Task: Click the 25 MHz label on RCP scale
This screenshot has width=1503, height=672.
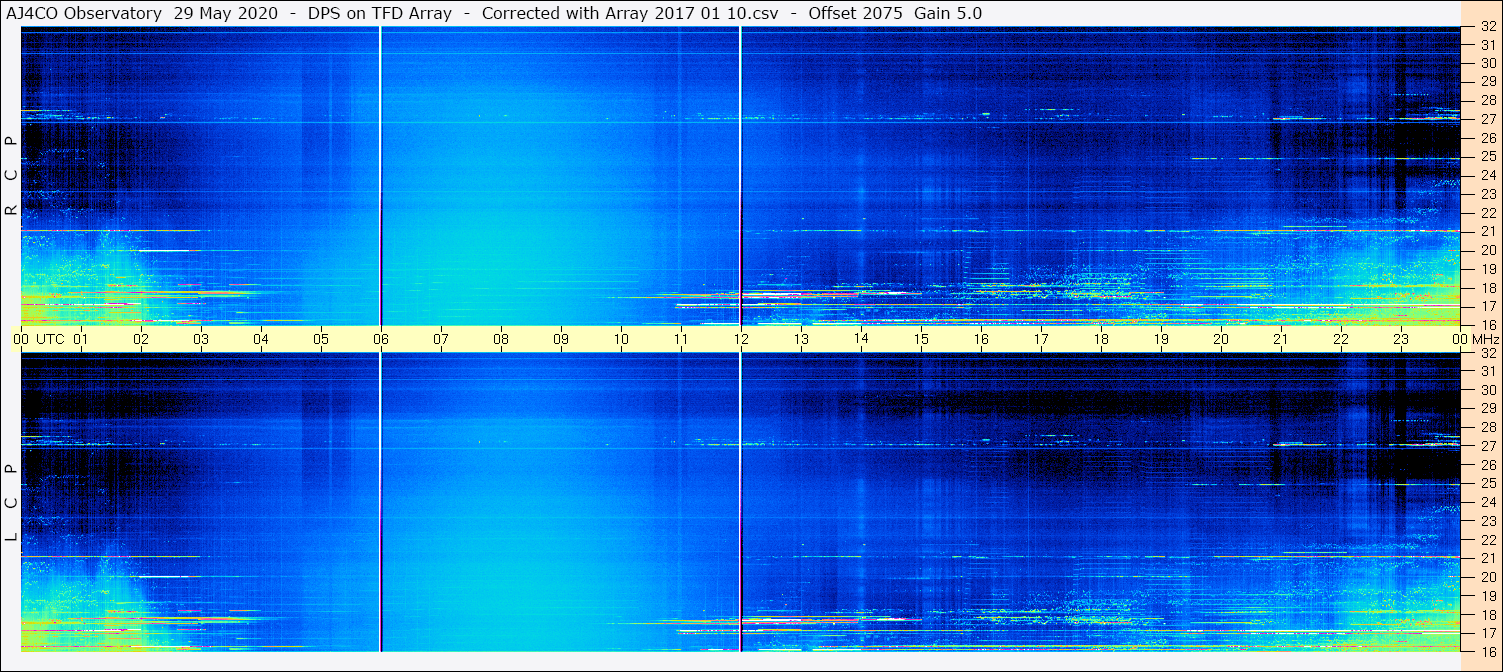Action: (1488, 157)
